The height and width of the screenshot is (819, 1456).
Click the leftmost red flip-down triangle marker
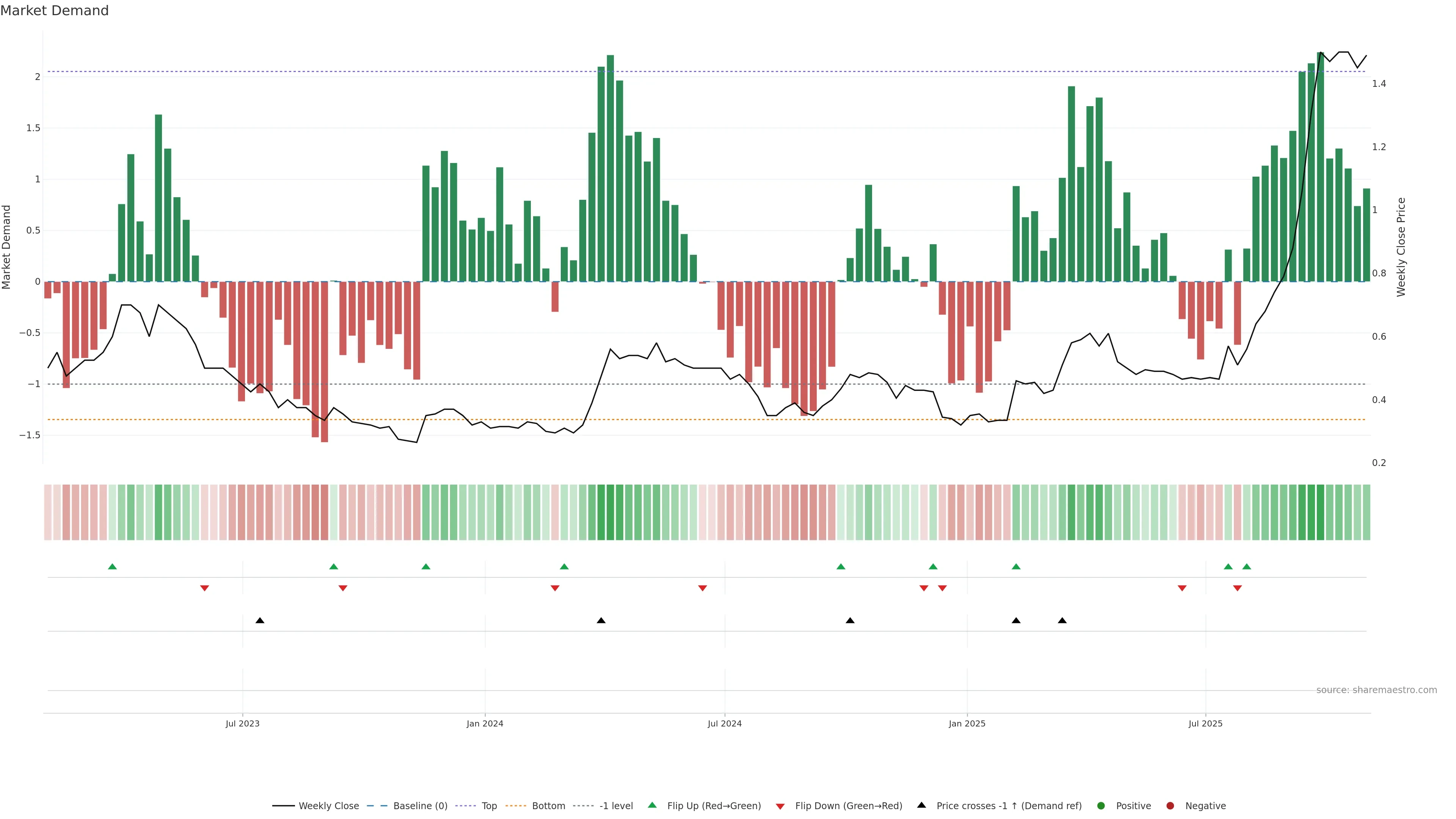(x=205, y=588)
